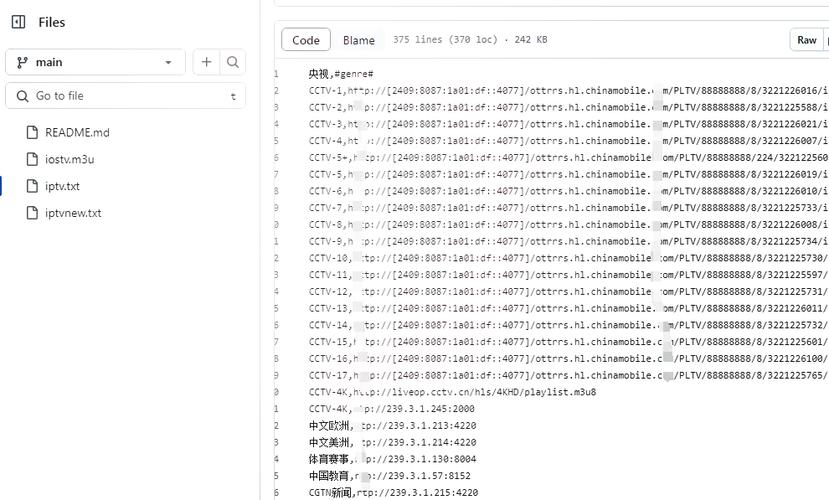Click the CCTV-6 line
The height and width of the screenshot is (500, 829).
click(x=569, y=191)
